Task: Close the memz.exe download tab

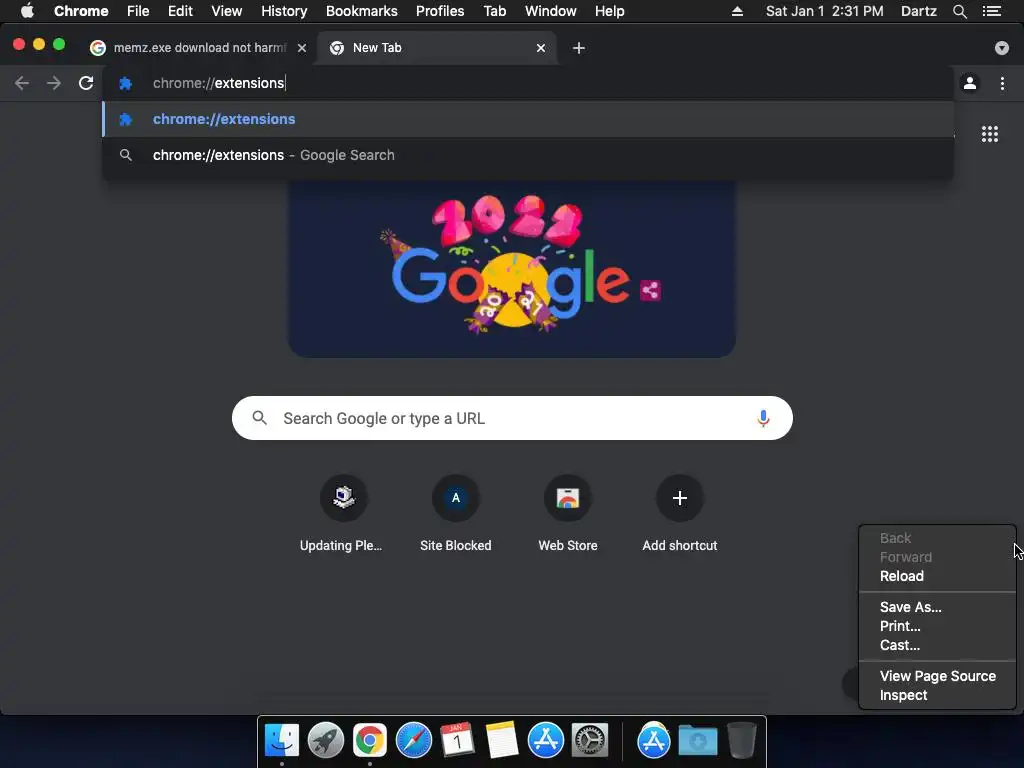Action: [x=302, y=48]
